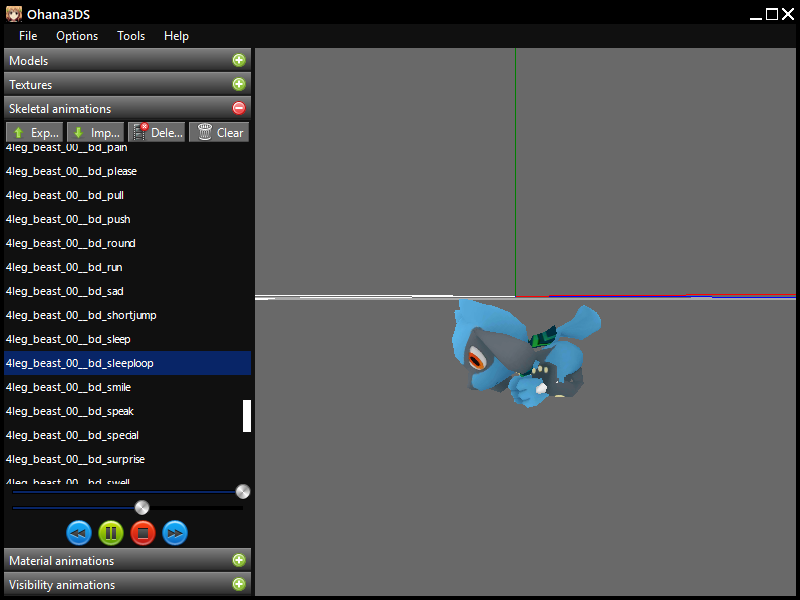Import a skeletal animation file
The image size is (800, 600).
pos(95,132)
